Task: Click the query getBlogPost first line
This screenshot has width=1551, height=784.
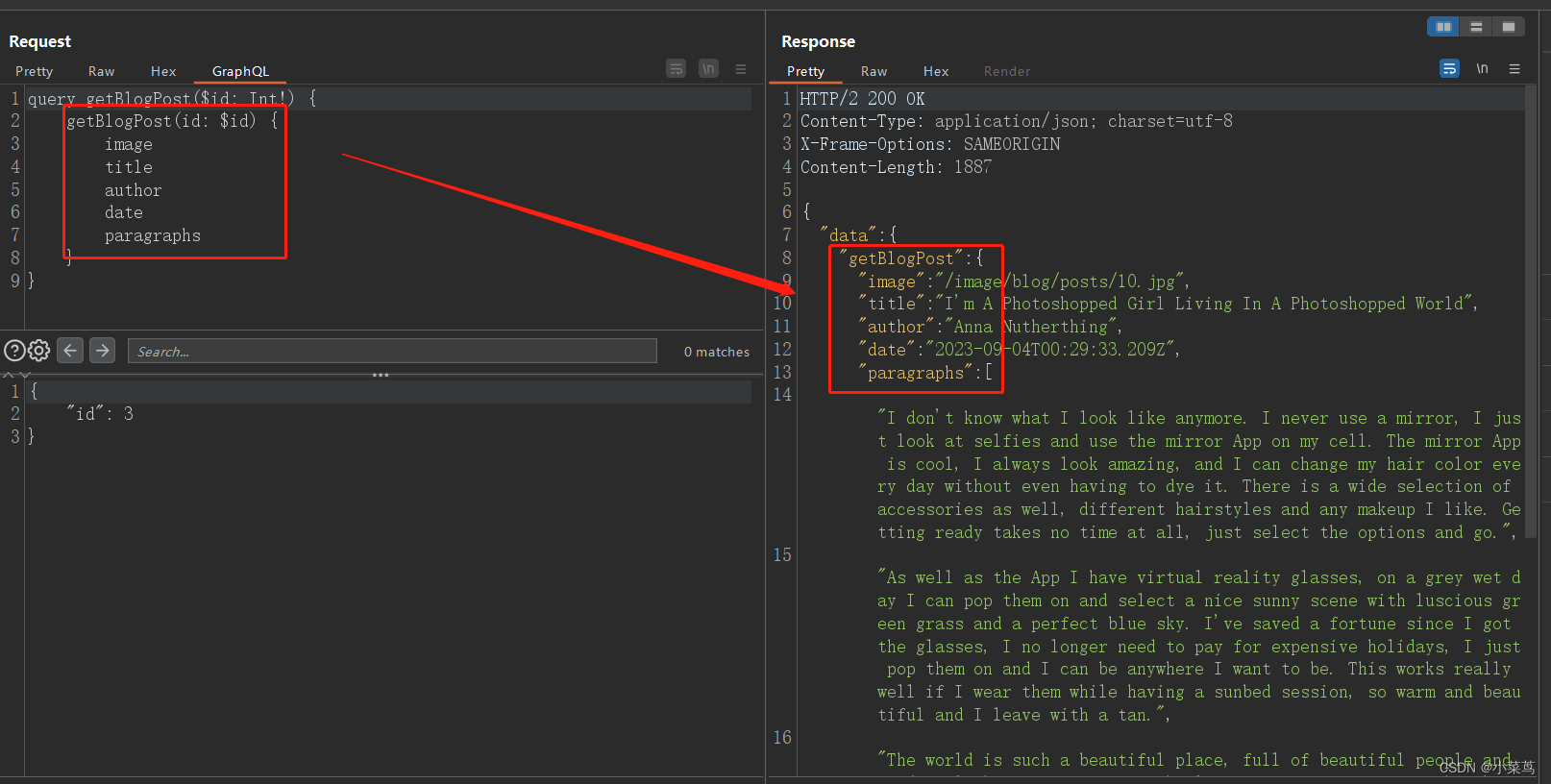Action: click(x=172, y=98)
